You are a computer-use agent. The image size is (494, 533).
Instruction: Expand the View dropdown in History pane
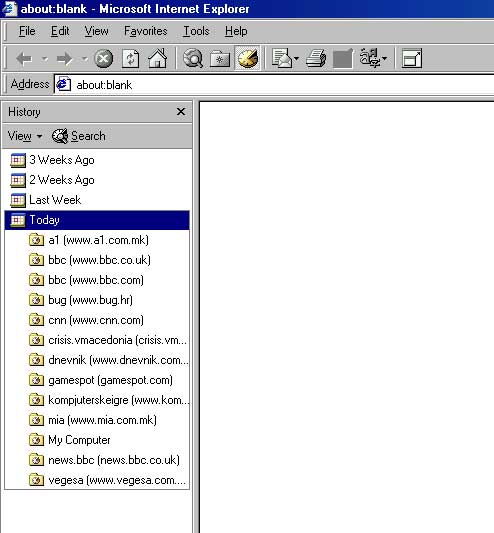click(24, 136)
